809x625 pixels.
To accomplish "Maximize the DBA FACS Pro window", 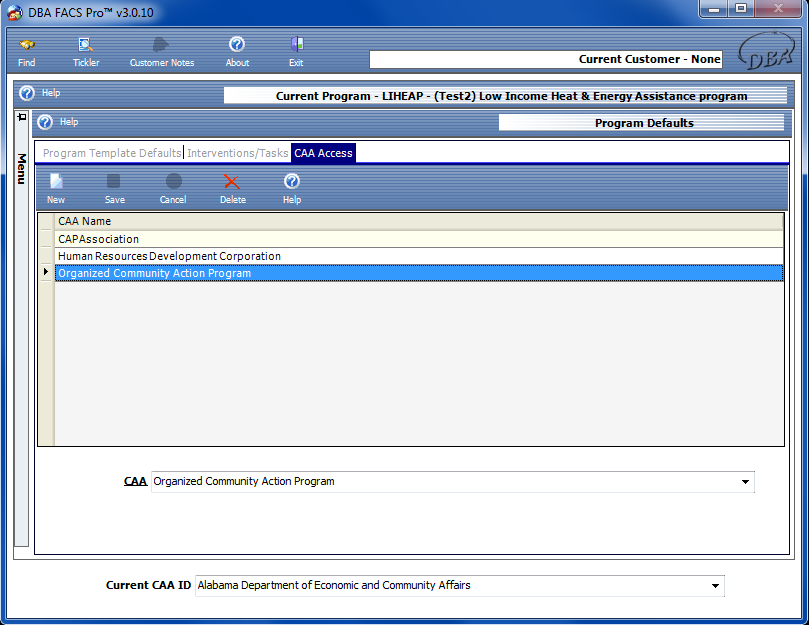I will pos(741,9).
